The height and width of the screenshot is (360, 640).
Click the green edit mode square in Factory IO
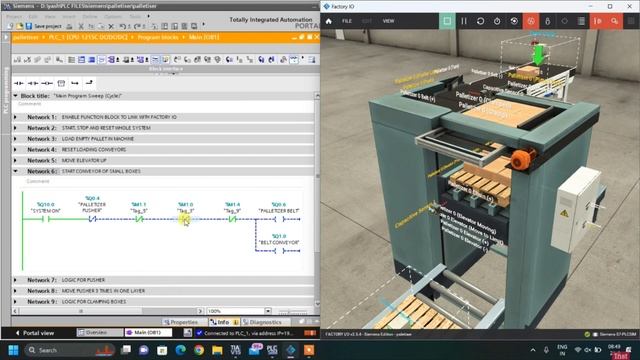(447, 21)
